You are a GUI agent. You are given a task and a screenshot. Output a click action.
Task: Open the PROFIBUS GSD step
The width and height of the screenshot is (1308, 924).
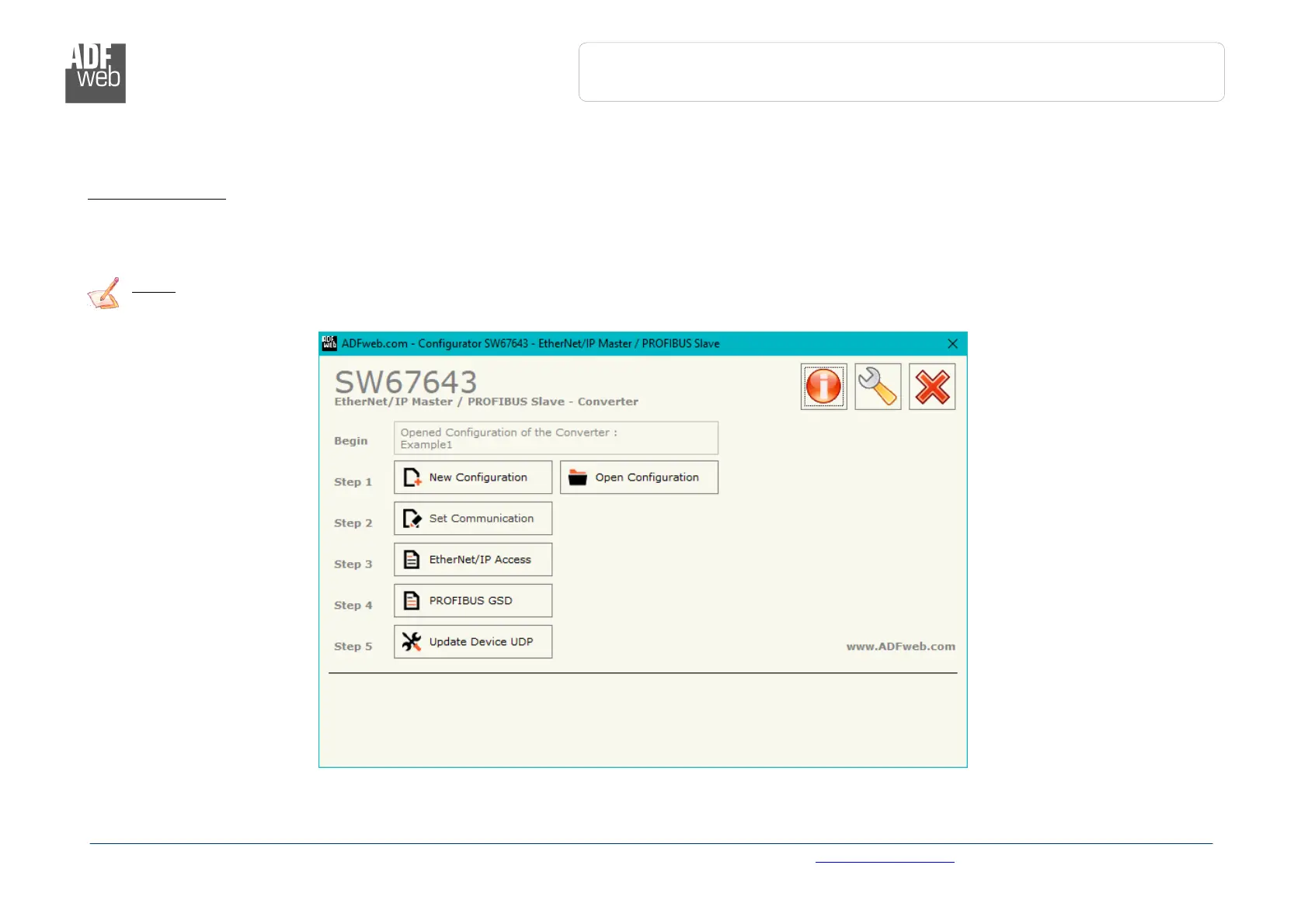click(473, 601)
